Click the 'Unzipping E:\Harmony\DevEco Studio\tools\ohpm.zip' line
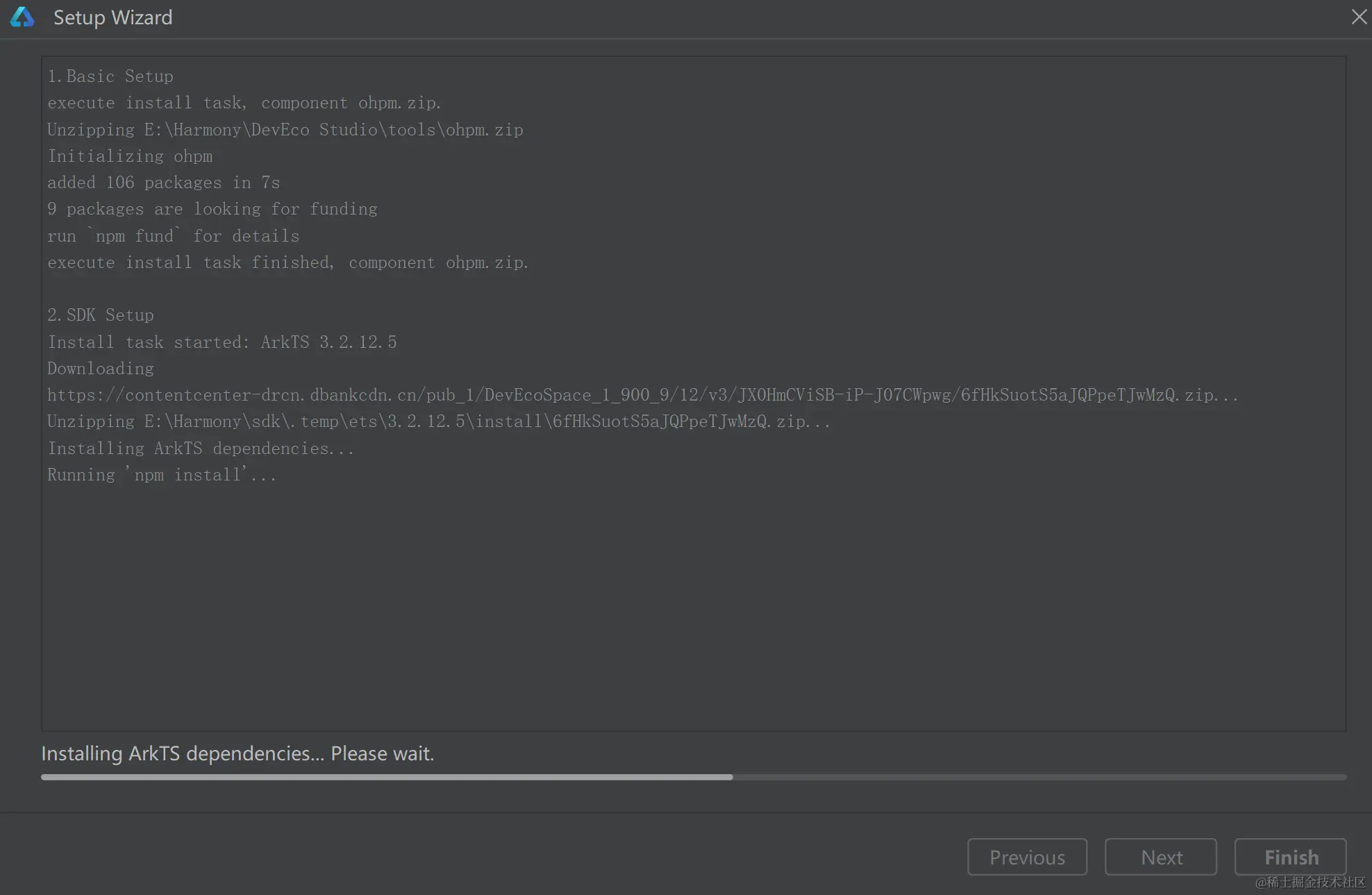The image size is (1372, 895). [285, 130]
